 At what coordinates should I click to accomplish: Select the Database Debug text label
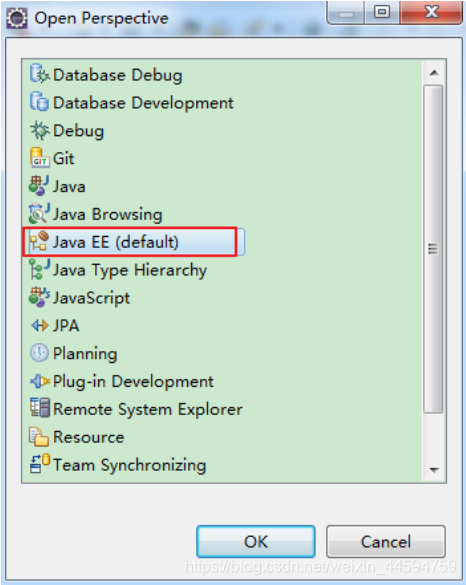[118, 75]
